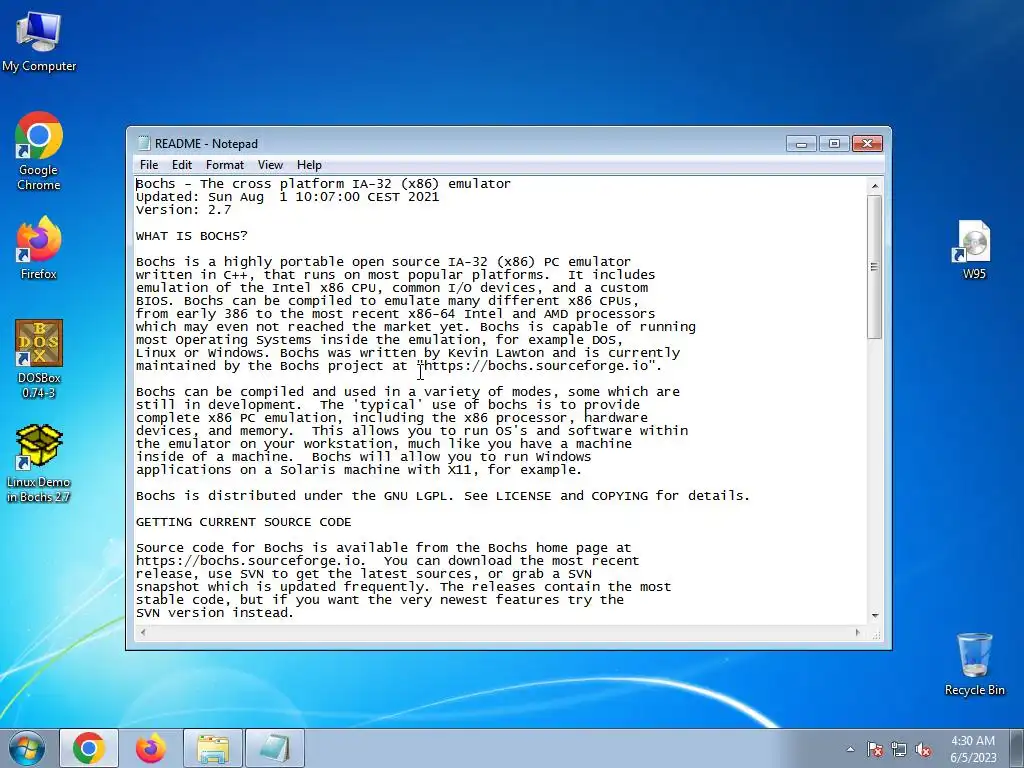Click the Notepad taskbar button
Image resolution: width=1024 pixels, height=768 pixels.
coord(275,748)
